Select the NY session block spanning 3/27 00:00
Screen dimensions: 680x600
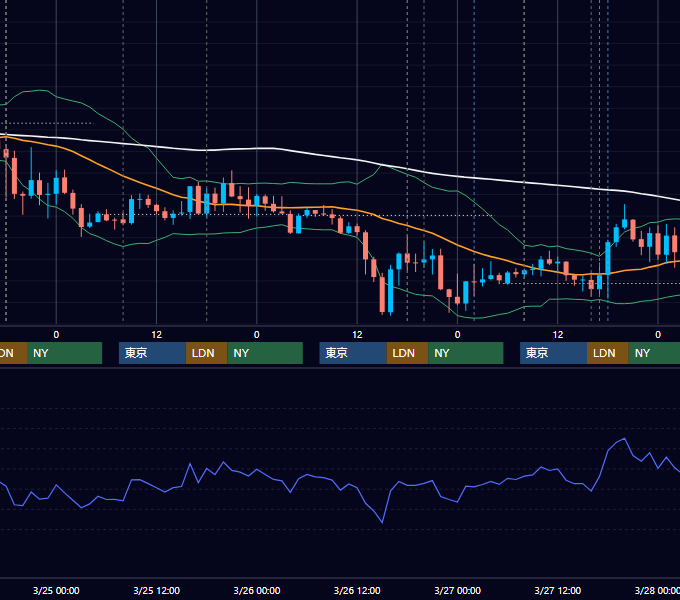pos(466,353)
